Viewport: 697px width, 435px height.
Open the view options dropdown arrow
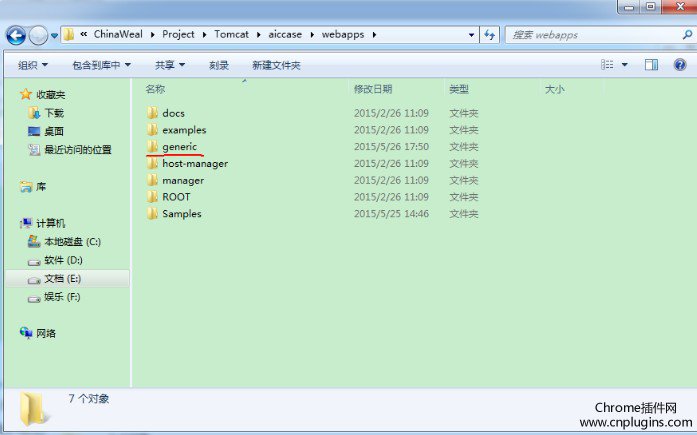tap(625, 65)
